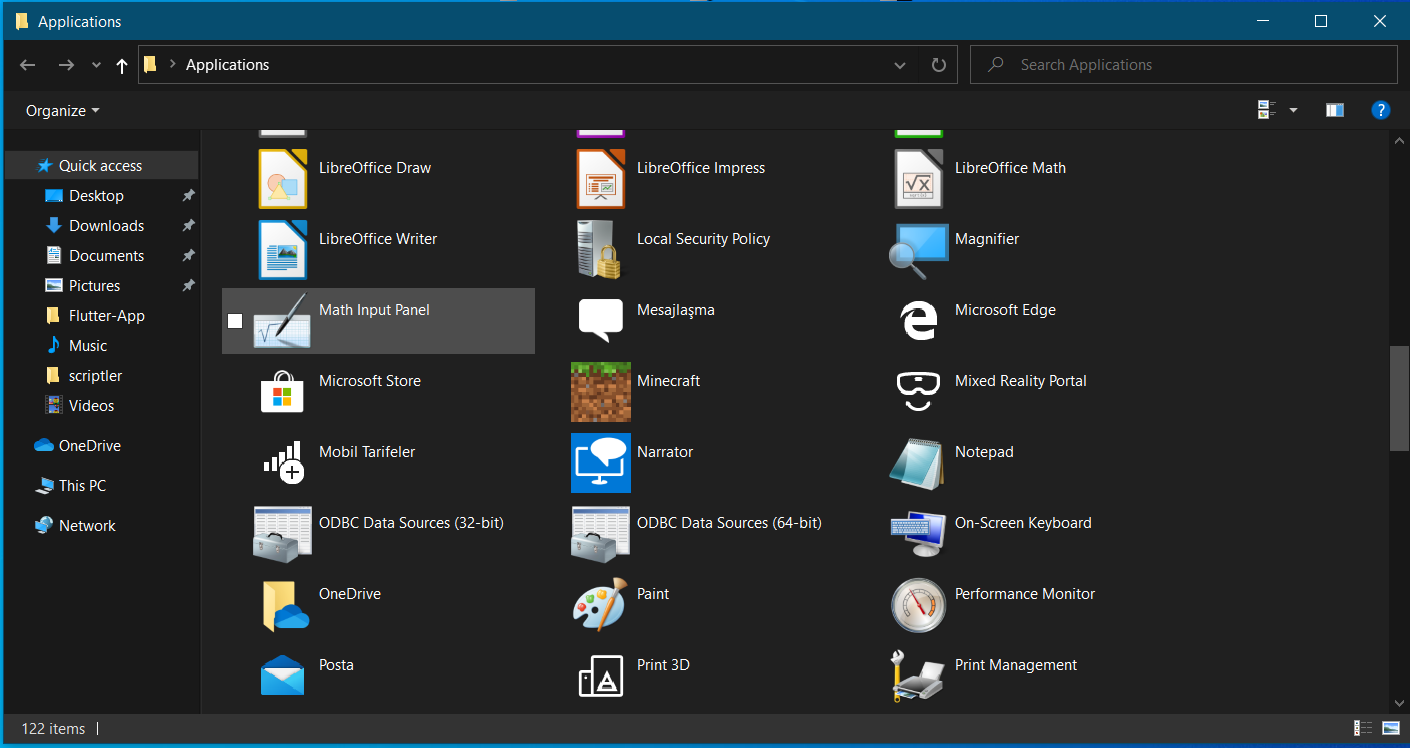
Task: Click the Print 3D icon
Action: pos(601,676)
